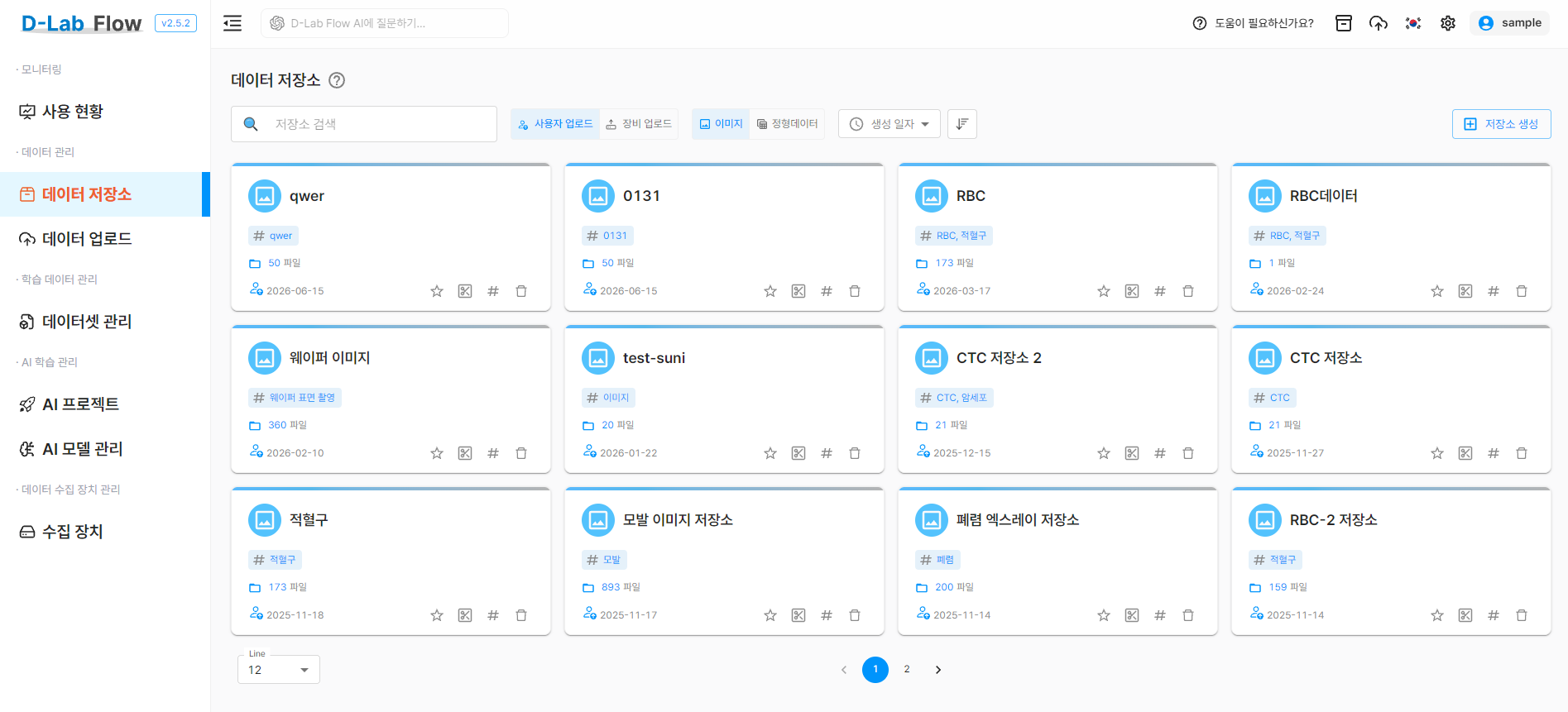Viewport: 1568px width, 712px height.
Task: Click the search magnifier icon
Action: pyautogui.click(x=251, y=124)
